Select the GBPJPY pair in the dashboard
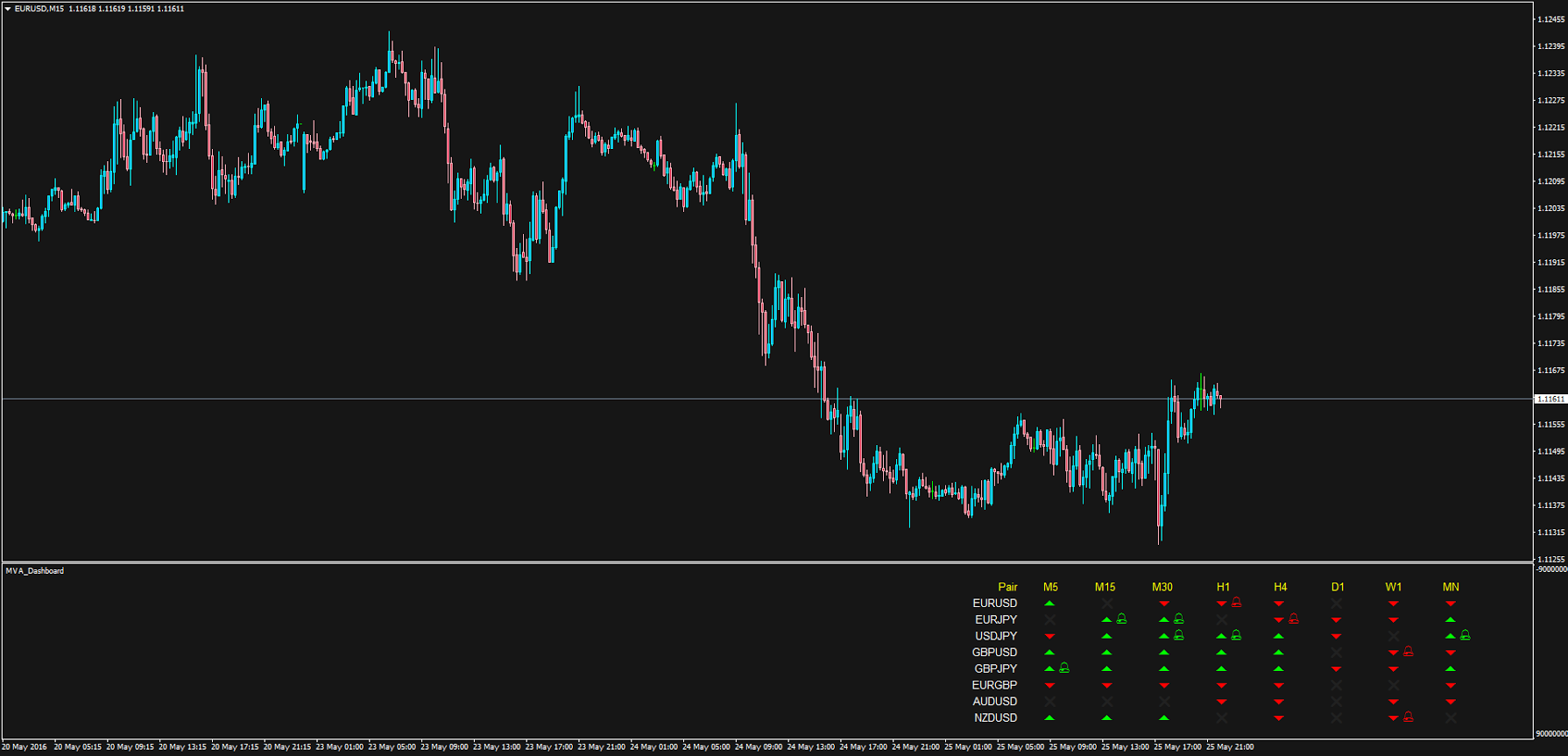The height and width of the screenshot is (756, 1568). pos(996,668)
